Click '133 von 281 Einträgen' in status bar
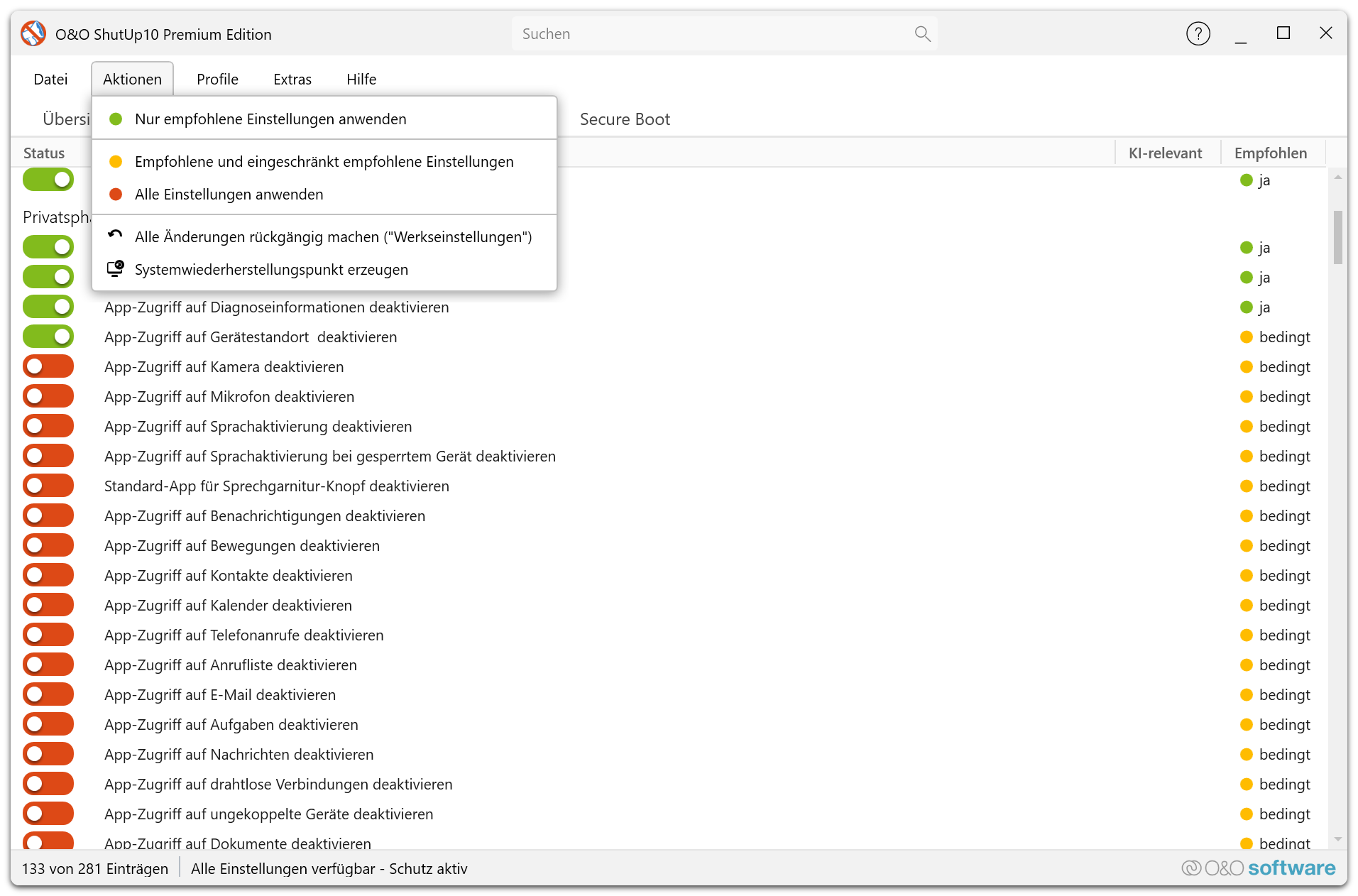Screen dimensions: 1358x896 pos(95,868)
